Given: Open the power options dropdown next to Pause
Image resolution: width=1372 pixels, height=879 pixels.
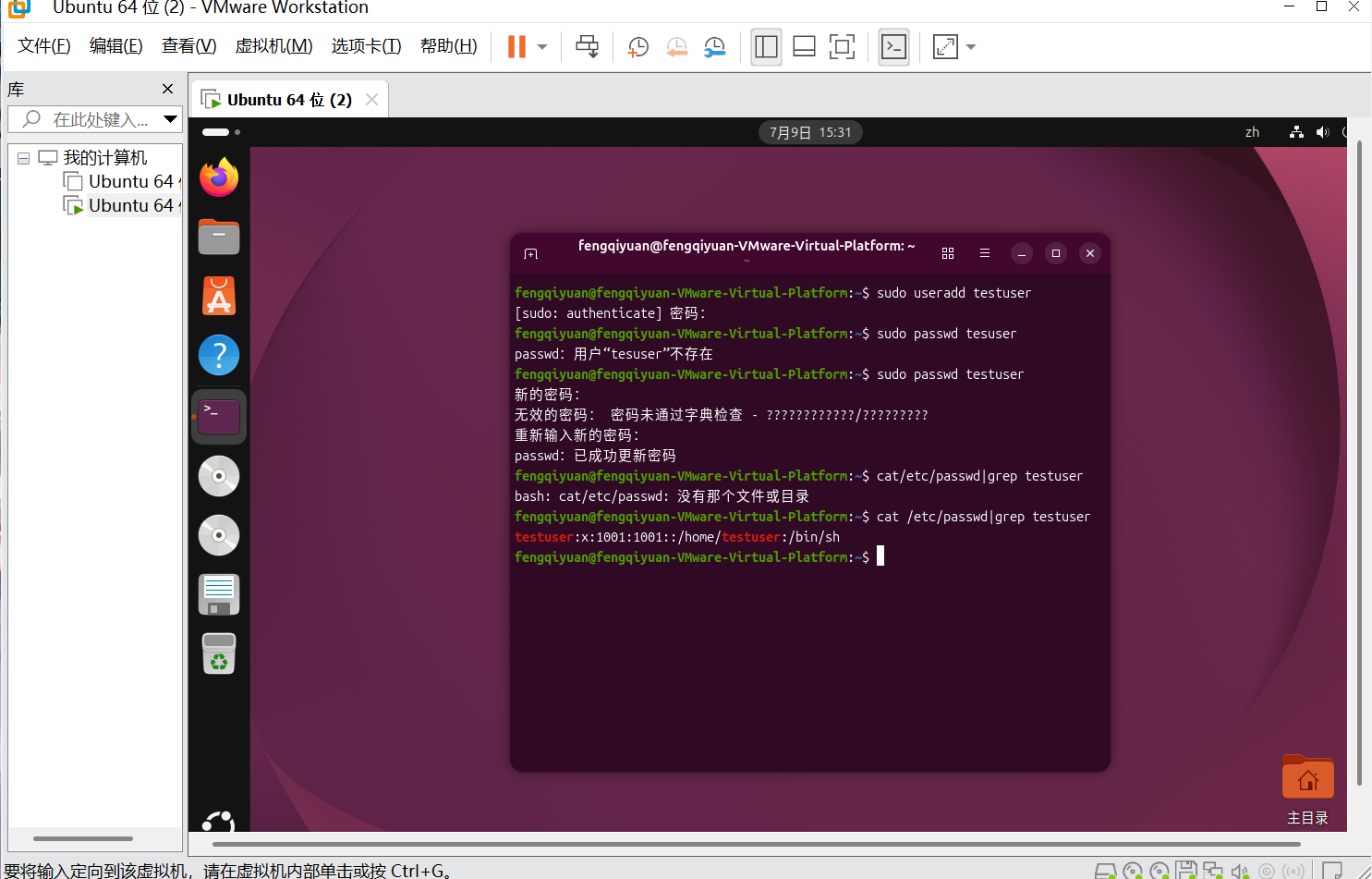Looking at the screenshot, I should pos(542,47).
